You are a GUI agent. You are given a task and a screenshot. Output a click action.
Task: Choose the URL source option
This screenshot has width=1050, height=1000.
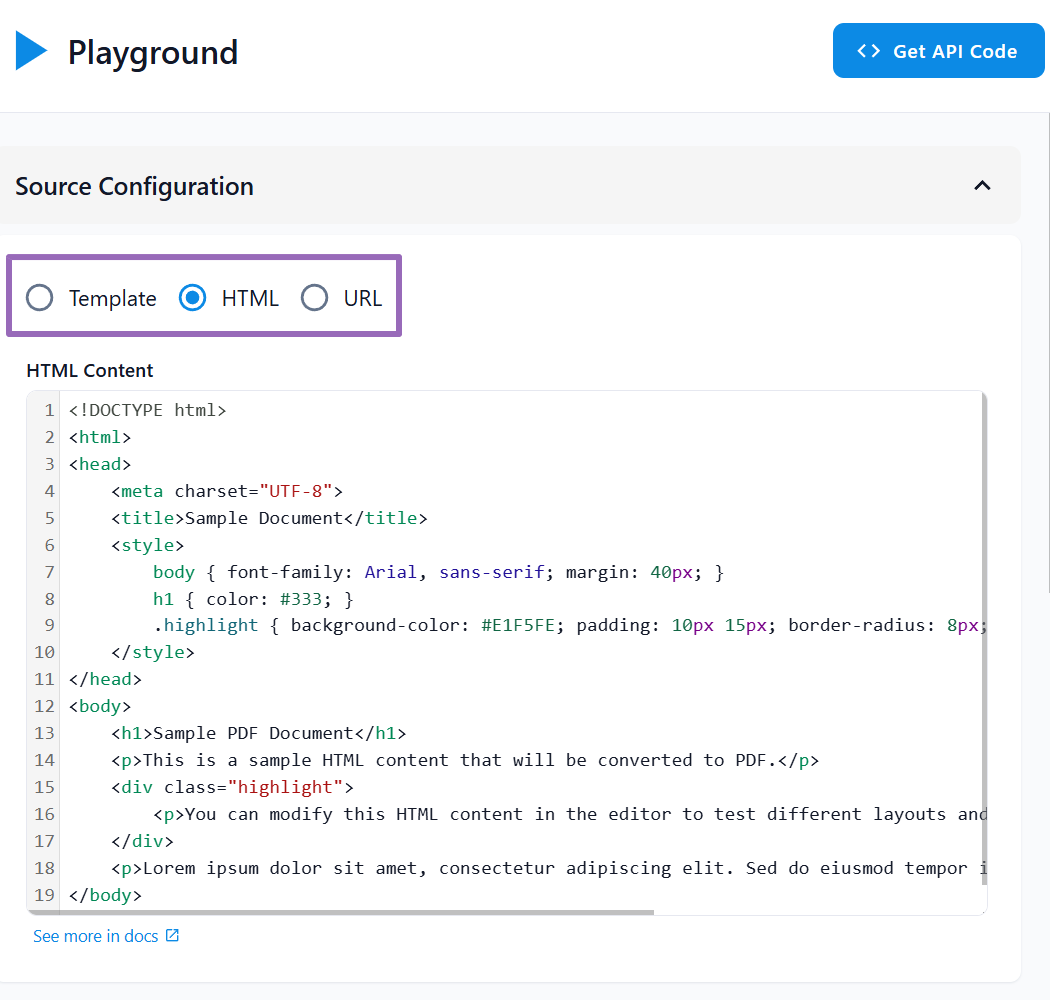click(x=315, y=297)
